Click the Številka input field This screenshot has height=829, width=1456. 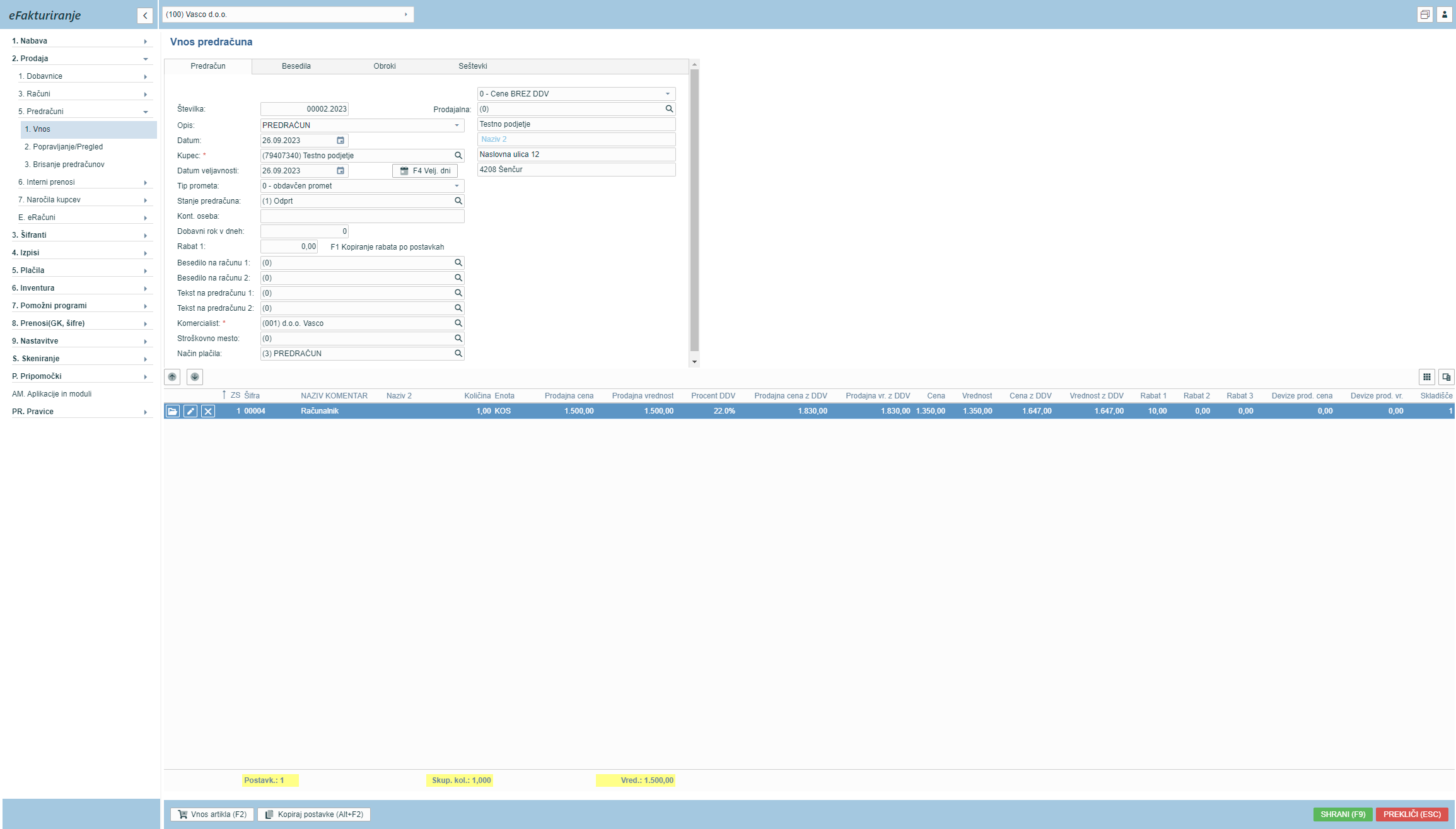coord(305,109)
